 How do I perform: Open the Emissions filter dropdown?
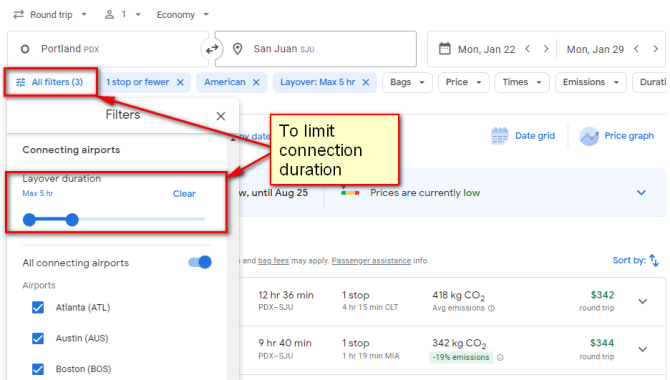(591, 82)
